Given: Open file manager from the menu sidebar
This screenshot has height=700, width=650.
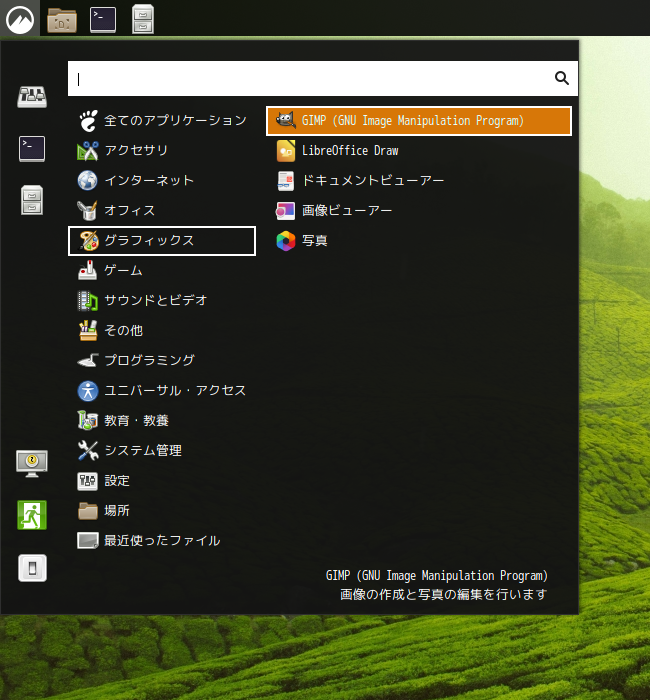Looking at the screenshot, I should click(x=32, y=200).
